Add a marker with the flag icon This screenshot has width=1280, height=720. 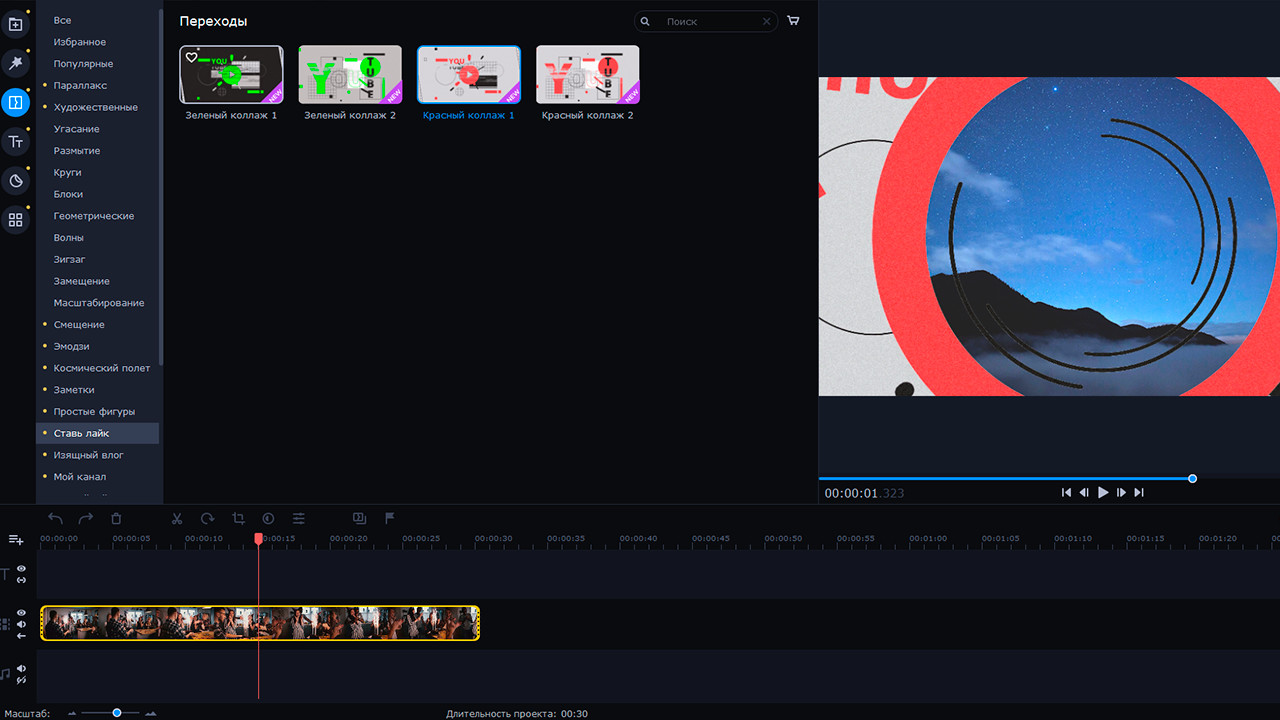pyautogui.click(x=390, y=518)
